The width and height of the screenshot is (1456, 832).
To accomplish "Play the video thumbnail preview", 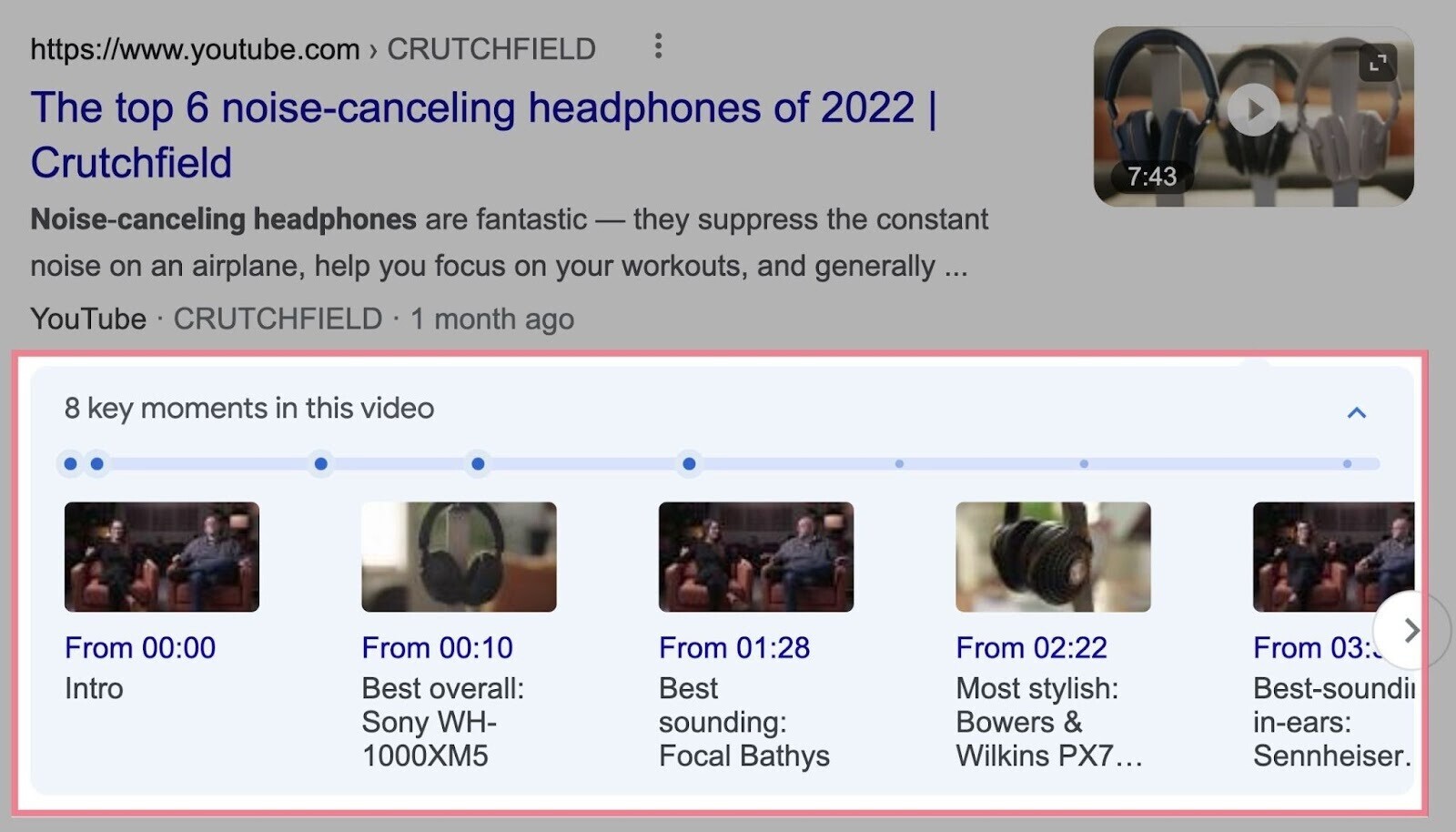I will tap(1253, 110).
